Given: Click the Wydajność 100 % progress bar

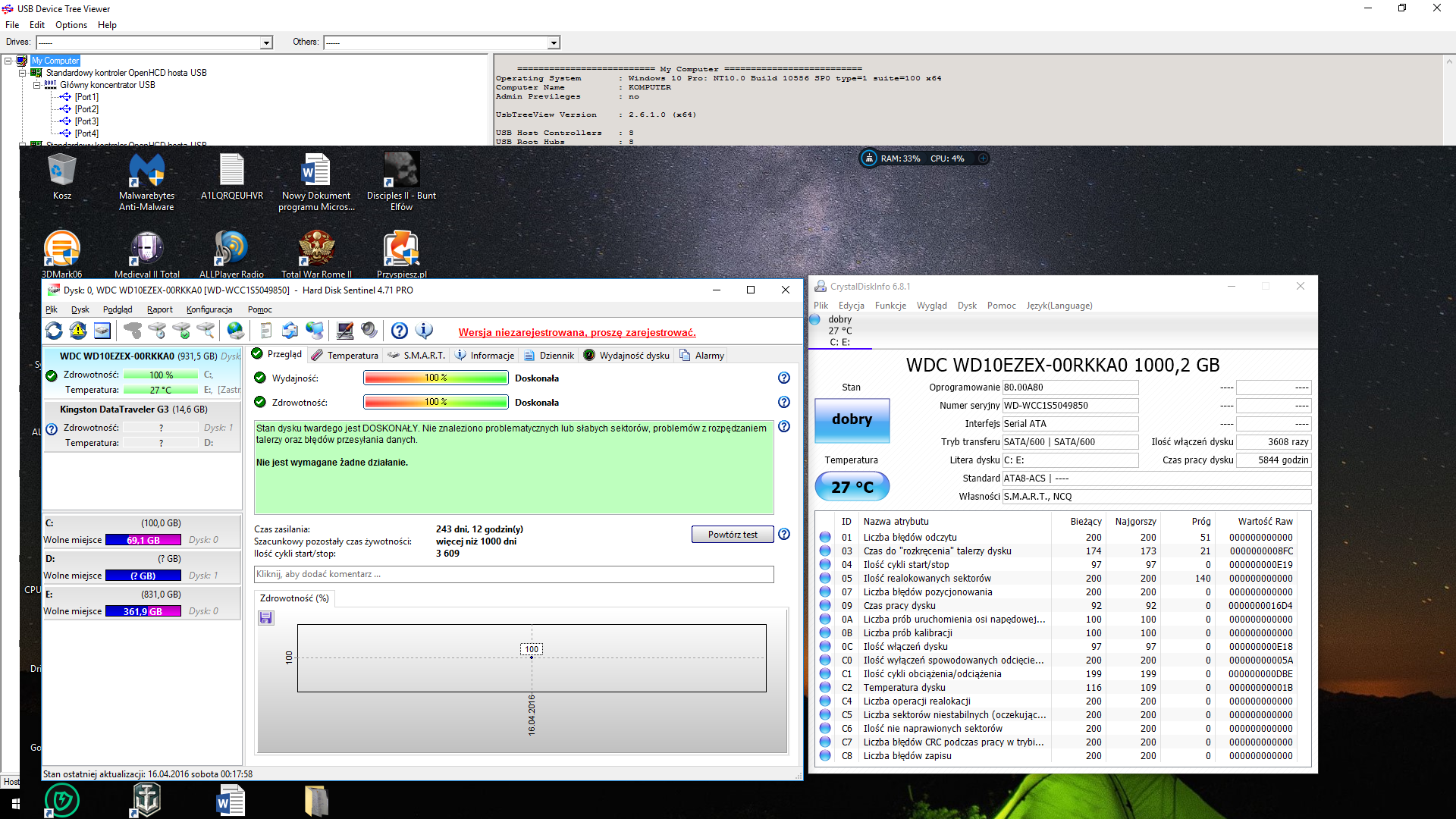Looking at the screenshot, I should click(x=435, y=378).
